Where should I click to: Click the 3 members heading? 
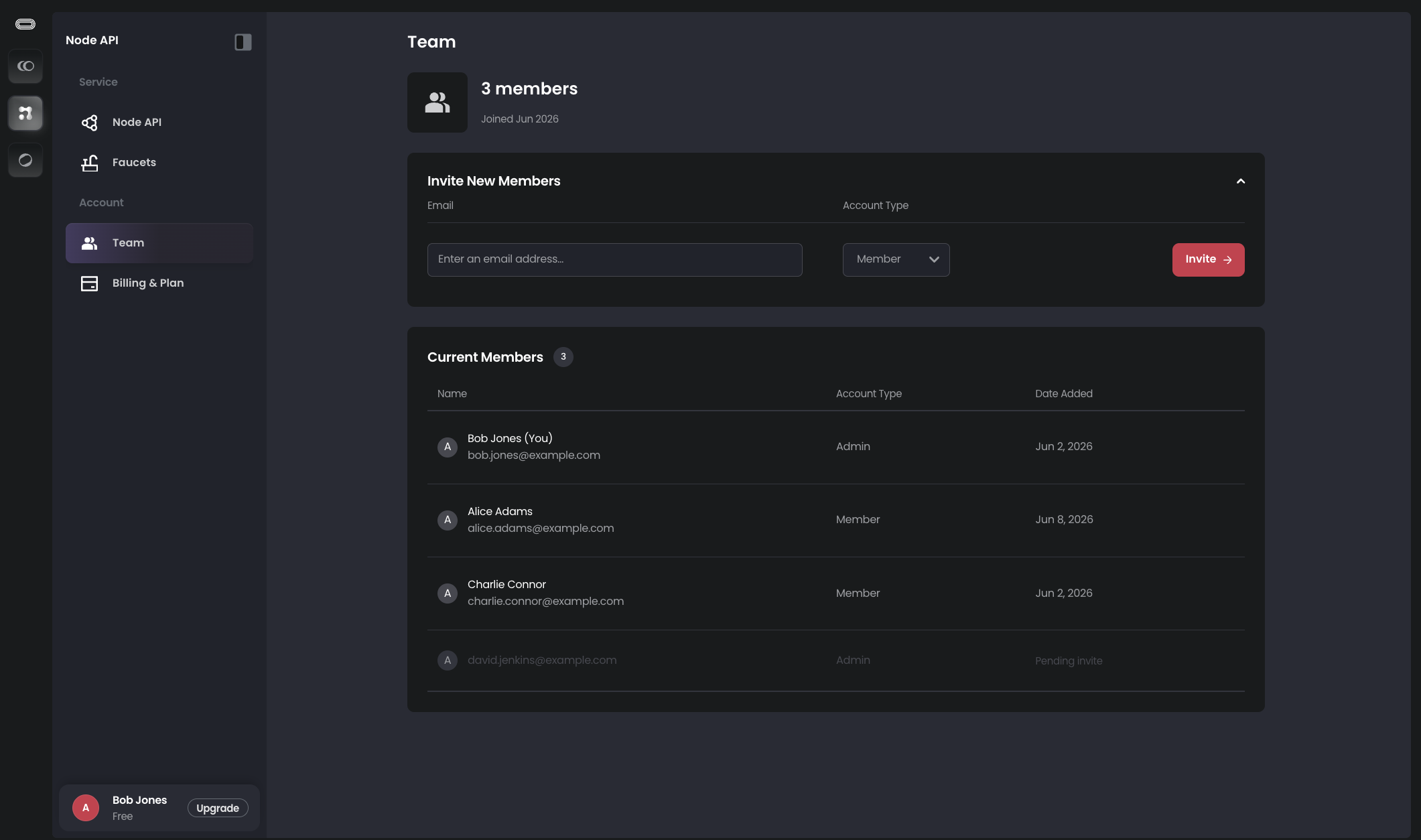[x=529, y=88]
